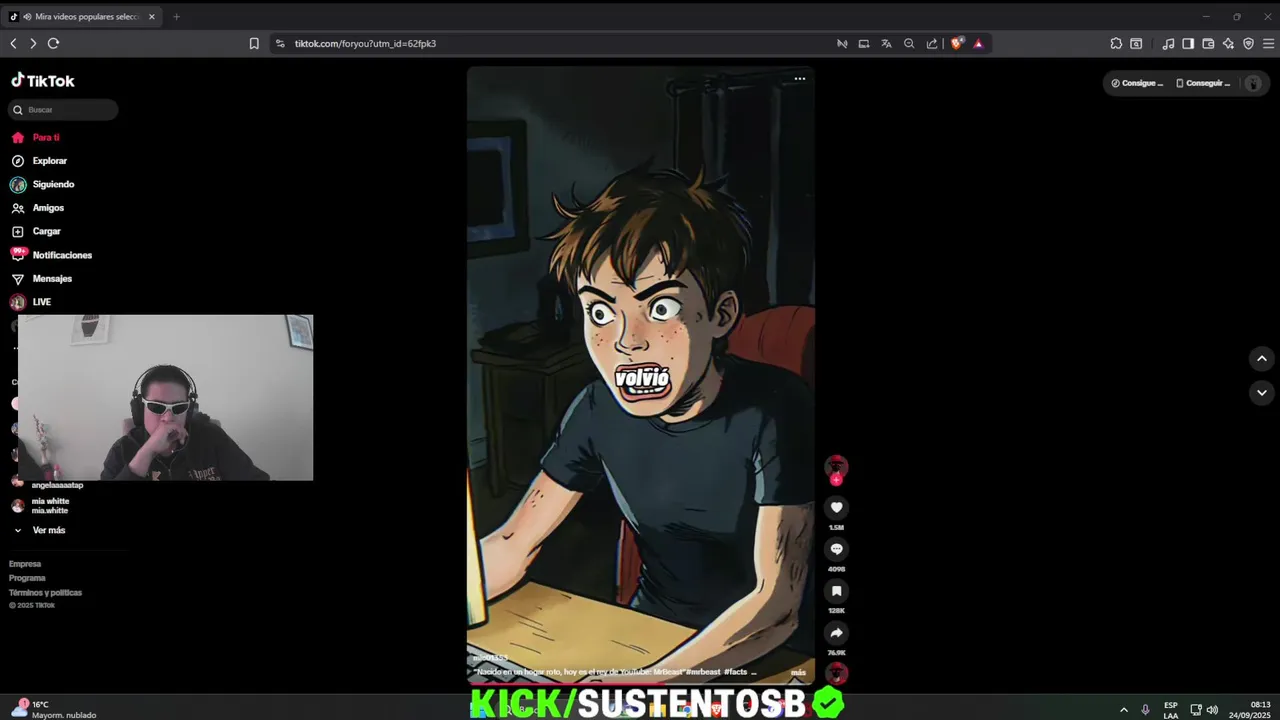This screenshot has width=1280, height=720.
Task: Open the spinning sound disc icon
Action: 837,673
